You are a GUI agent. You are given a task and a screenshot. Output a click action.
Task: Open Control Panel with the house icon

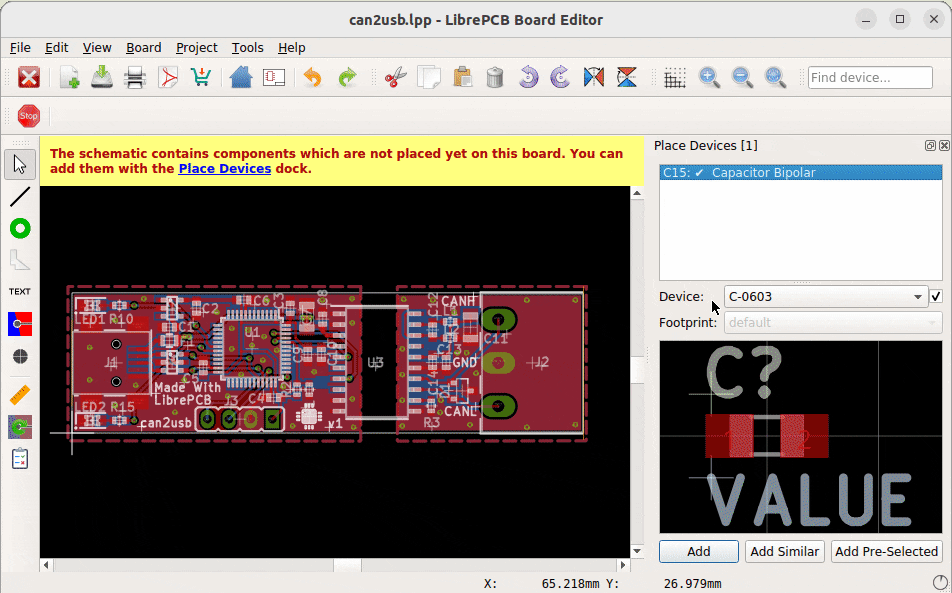tap(241, 78)
